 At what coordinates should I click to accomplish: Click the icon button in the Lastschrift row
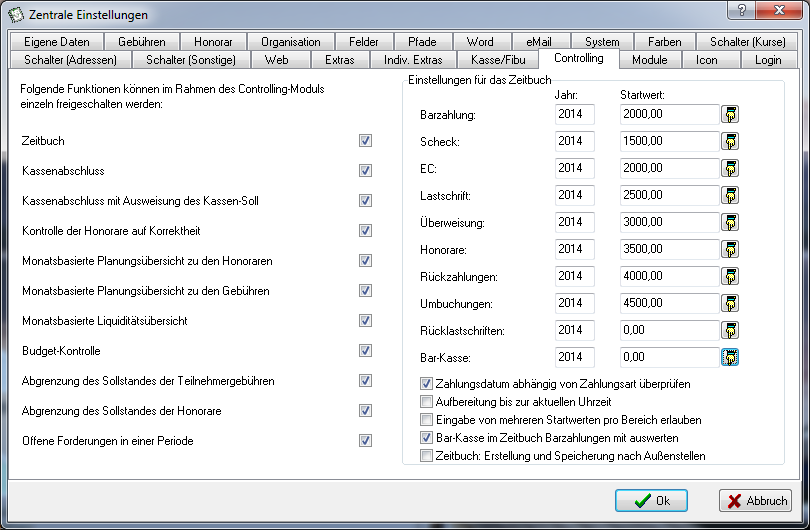click(x=730, y=195)
